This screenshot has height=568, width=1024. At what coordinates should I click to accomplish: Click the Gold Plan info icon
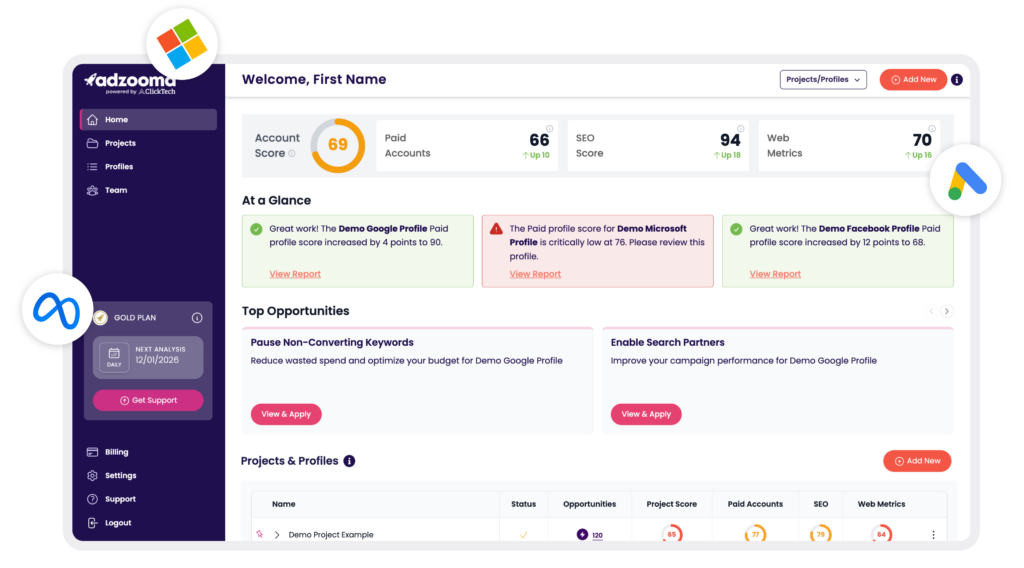click(x=197, y=318)
